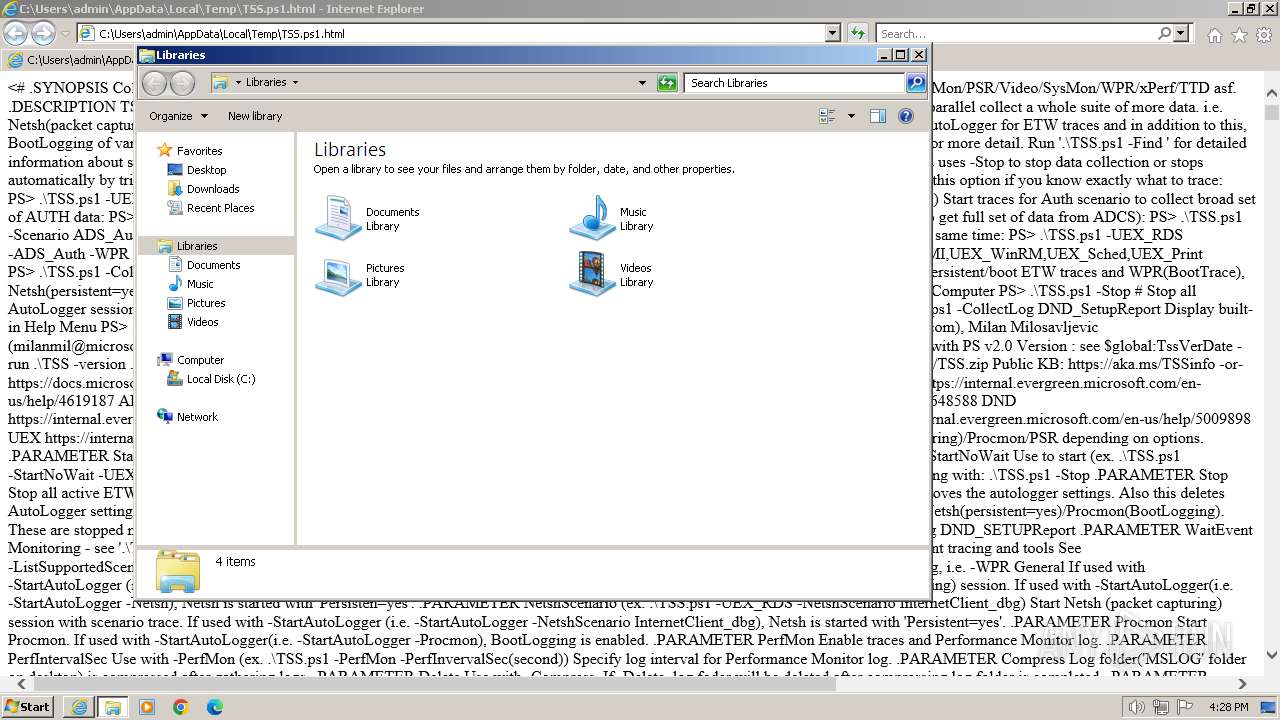Viewport: 1280px width, 720px height.
Task: Select the TSS.ps1.html browser tab
Action: pos(70,60)
